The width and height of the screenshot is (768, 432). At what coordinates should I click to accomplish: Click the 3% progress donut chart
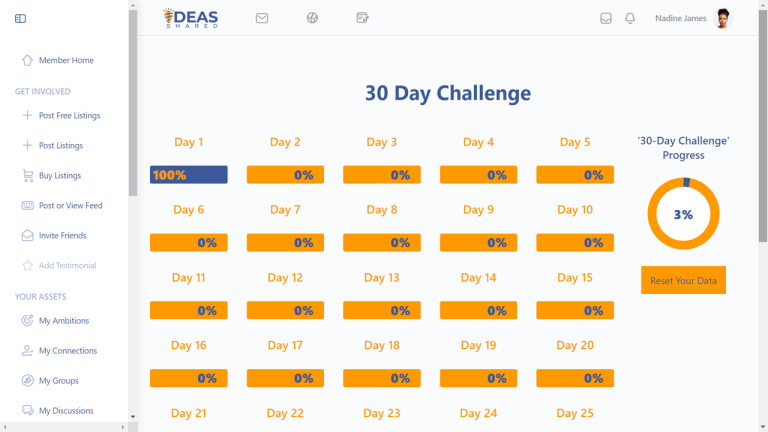coord(683,214)
